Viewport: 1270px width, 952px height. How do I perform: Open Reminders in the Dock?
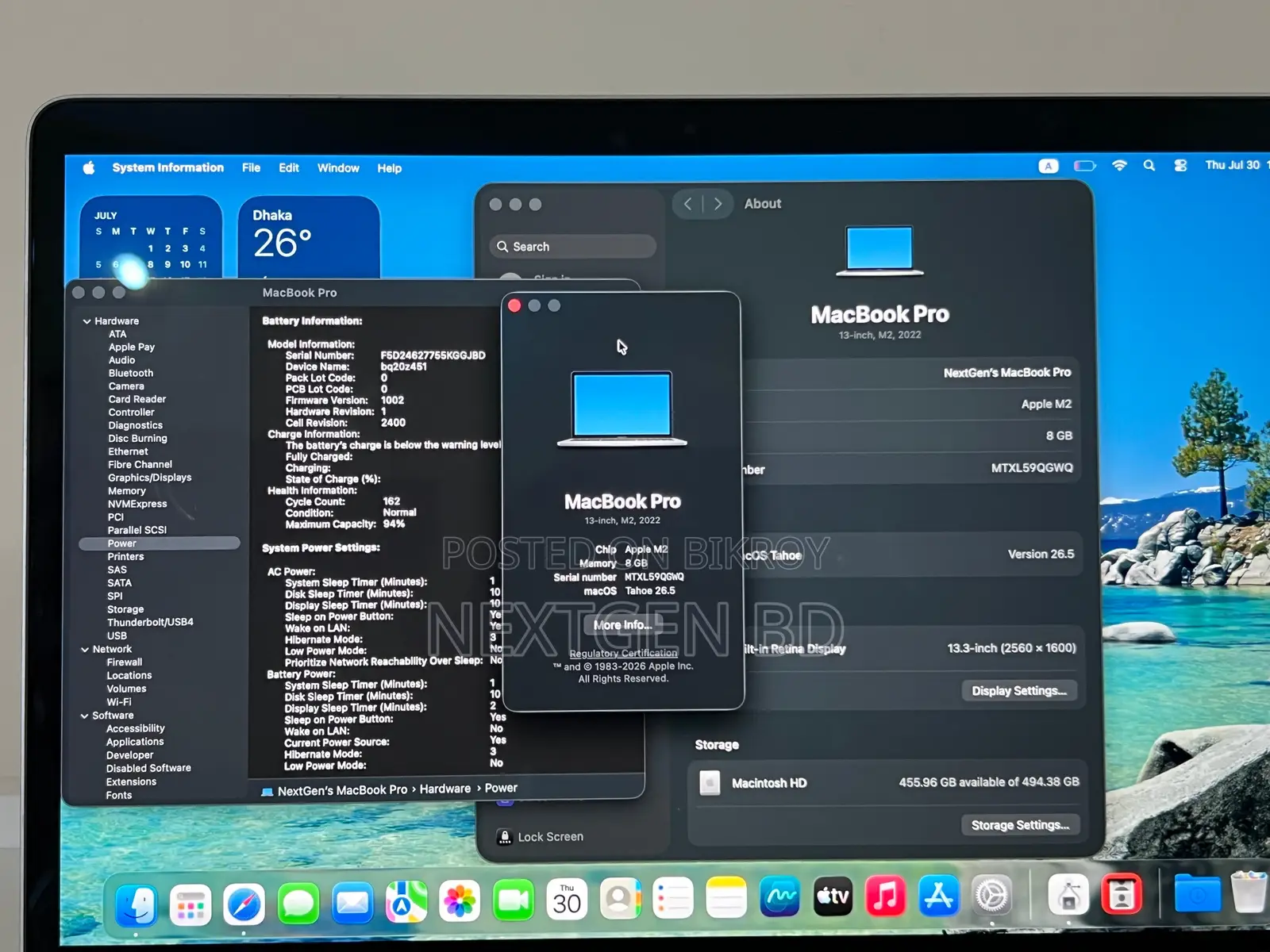click(673, 899)
